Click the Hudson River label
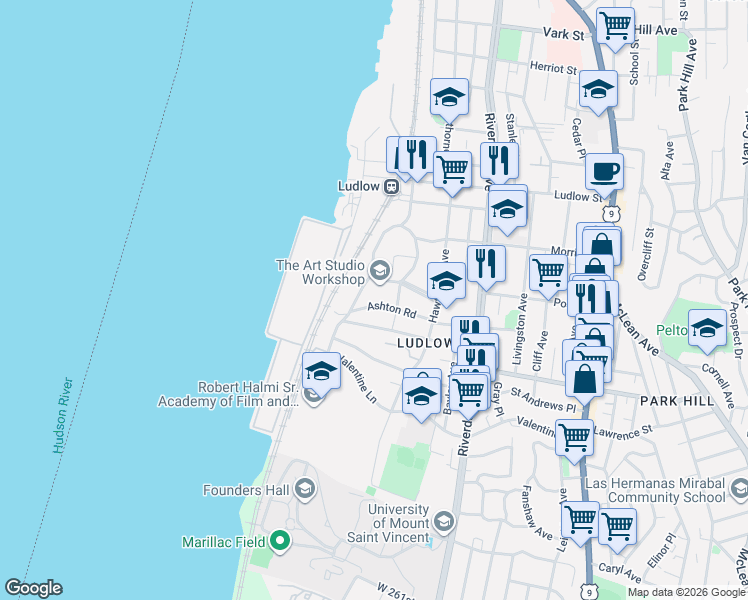The height and width of the screenshot is (600, 748). pos(63,415)
